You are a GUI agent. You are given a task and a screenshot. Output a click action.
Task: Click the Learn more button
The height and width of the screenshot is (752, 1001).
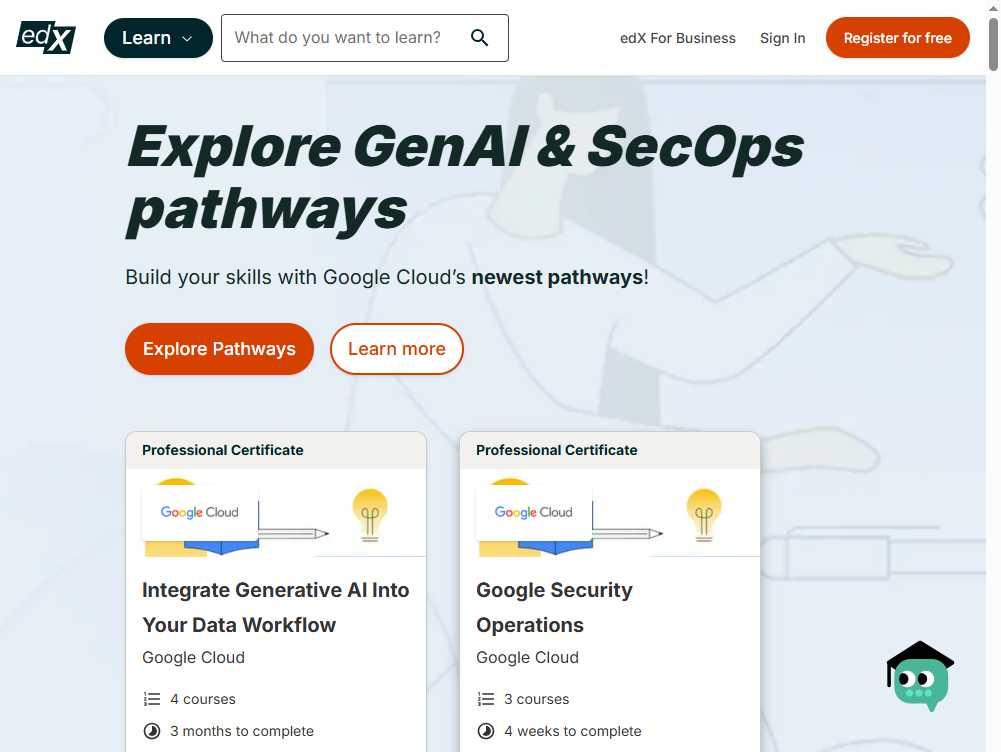(397, 349)
